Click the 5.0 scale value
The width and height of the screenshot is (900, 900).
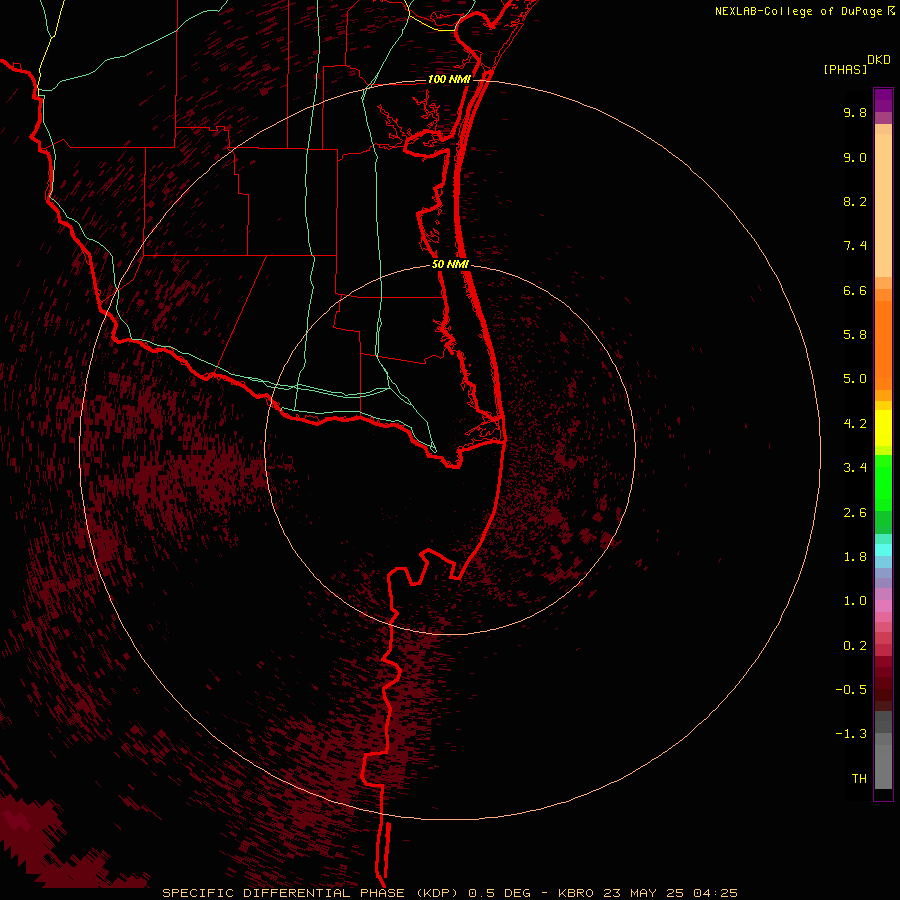(855, 379)
